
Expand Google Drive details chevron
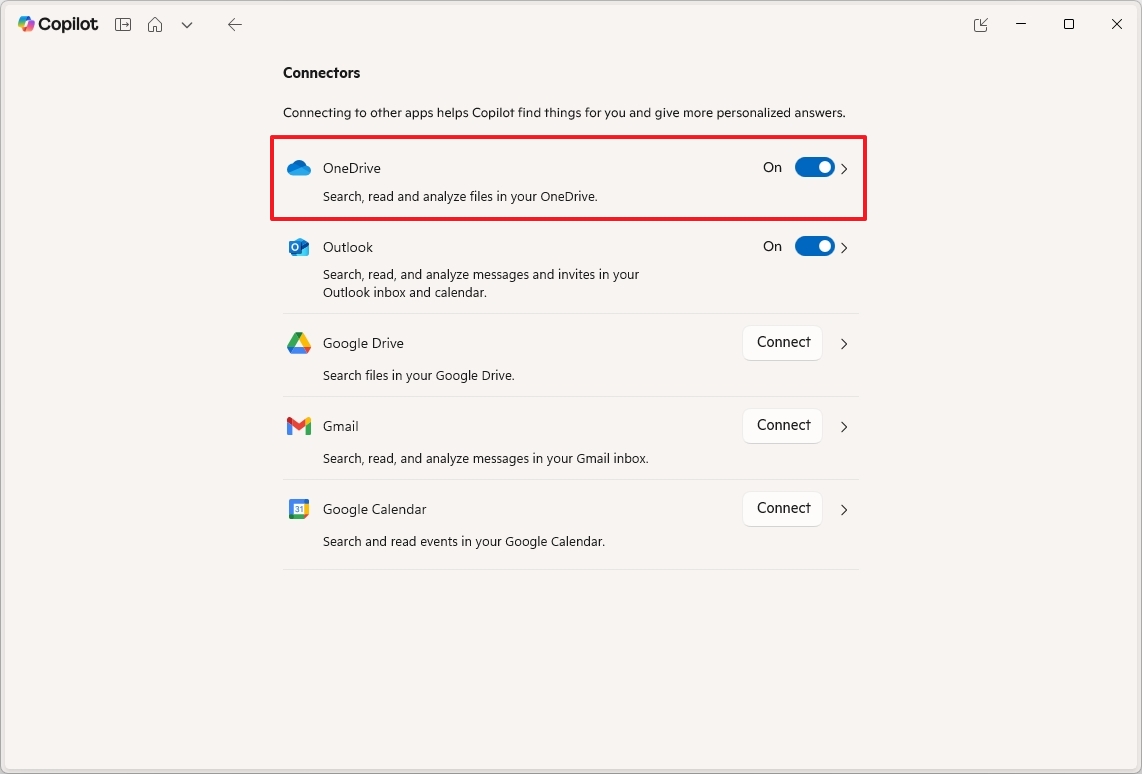pyautogui.click(x=845, y=344)
